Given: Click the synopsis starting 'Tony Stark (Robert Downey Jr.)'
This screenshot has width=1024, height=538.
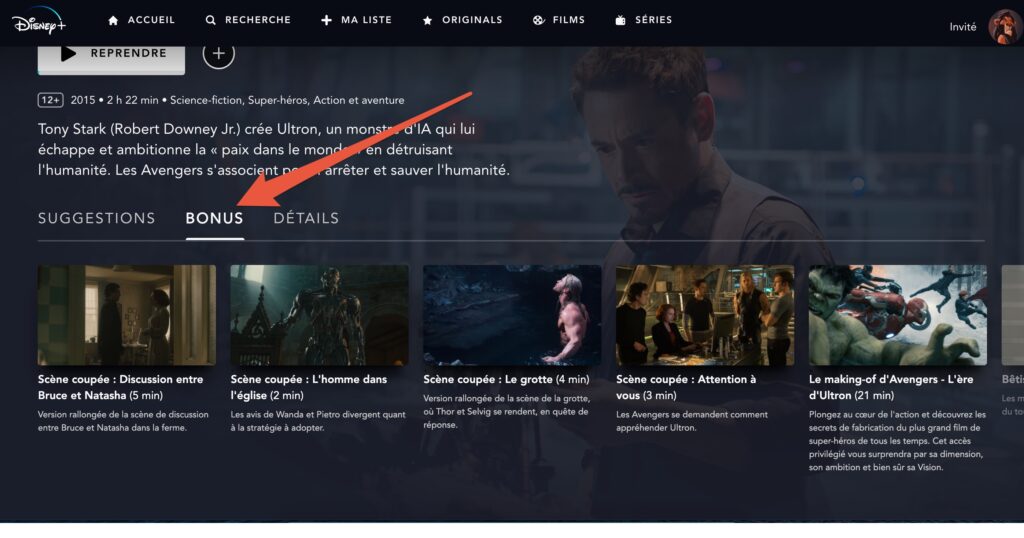Looking at the screenshot, I should 274,150.
